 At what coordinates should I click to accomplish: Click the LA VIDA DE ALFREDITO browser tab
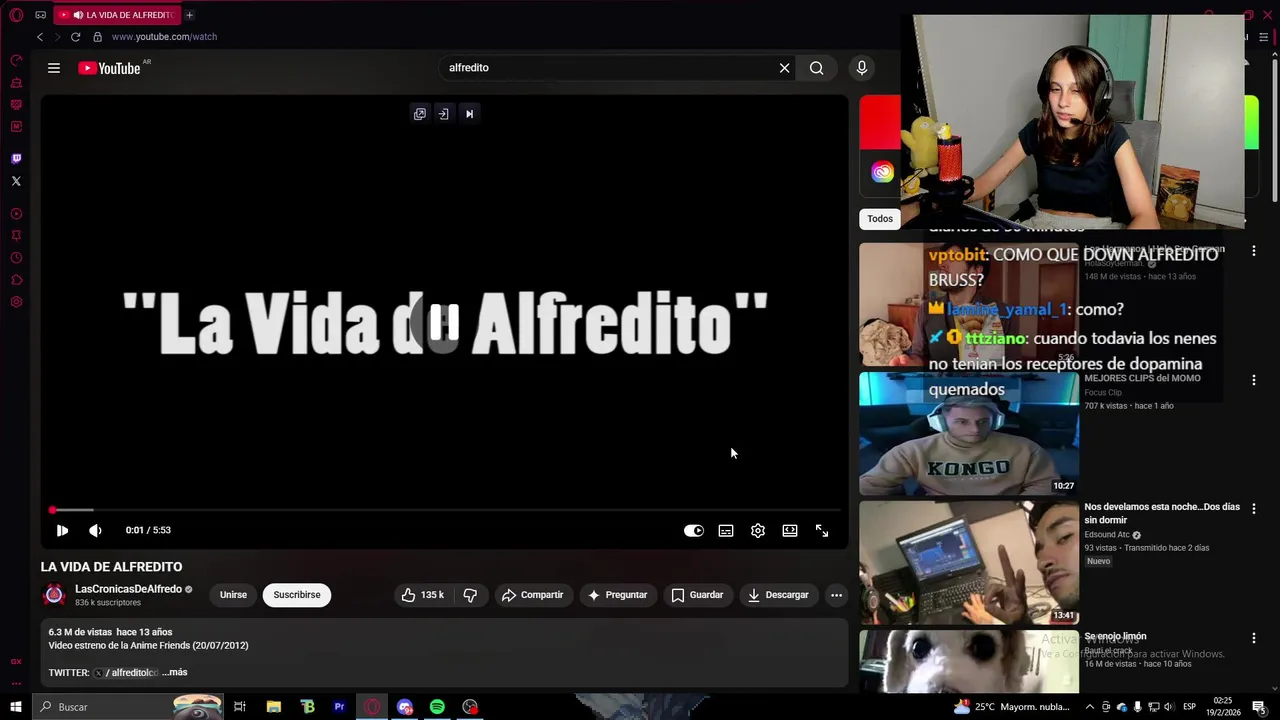(118, 15)
